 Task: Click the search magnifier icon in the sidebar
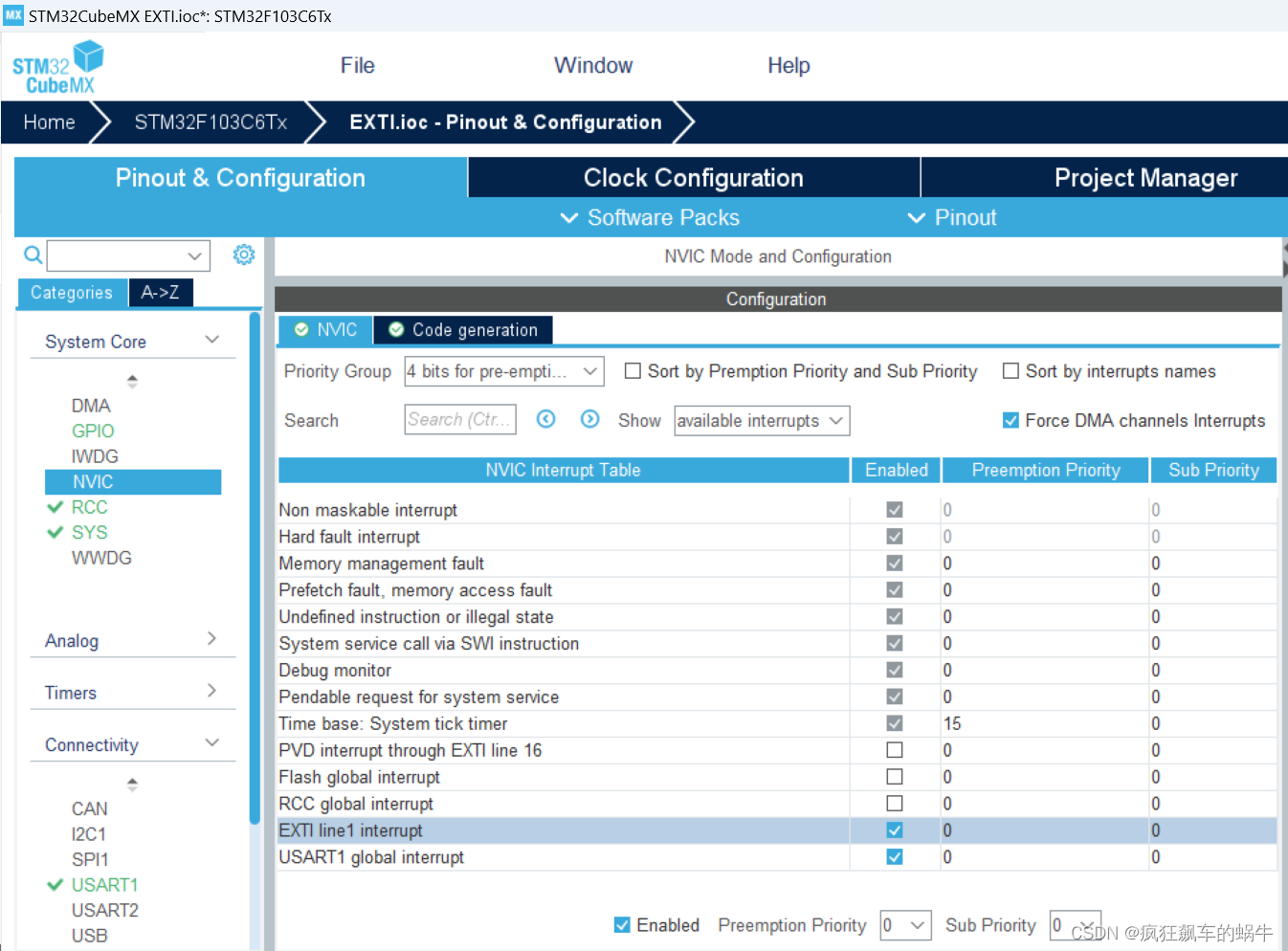tap(33, 254)
